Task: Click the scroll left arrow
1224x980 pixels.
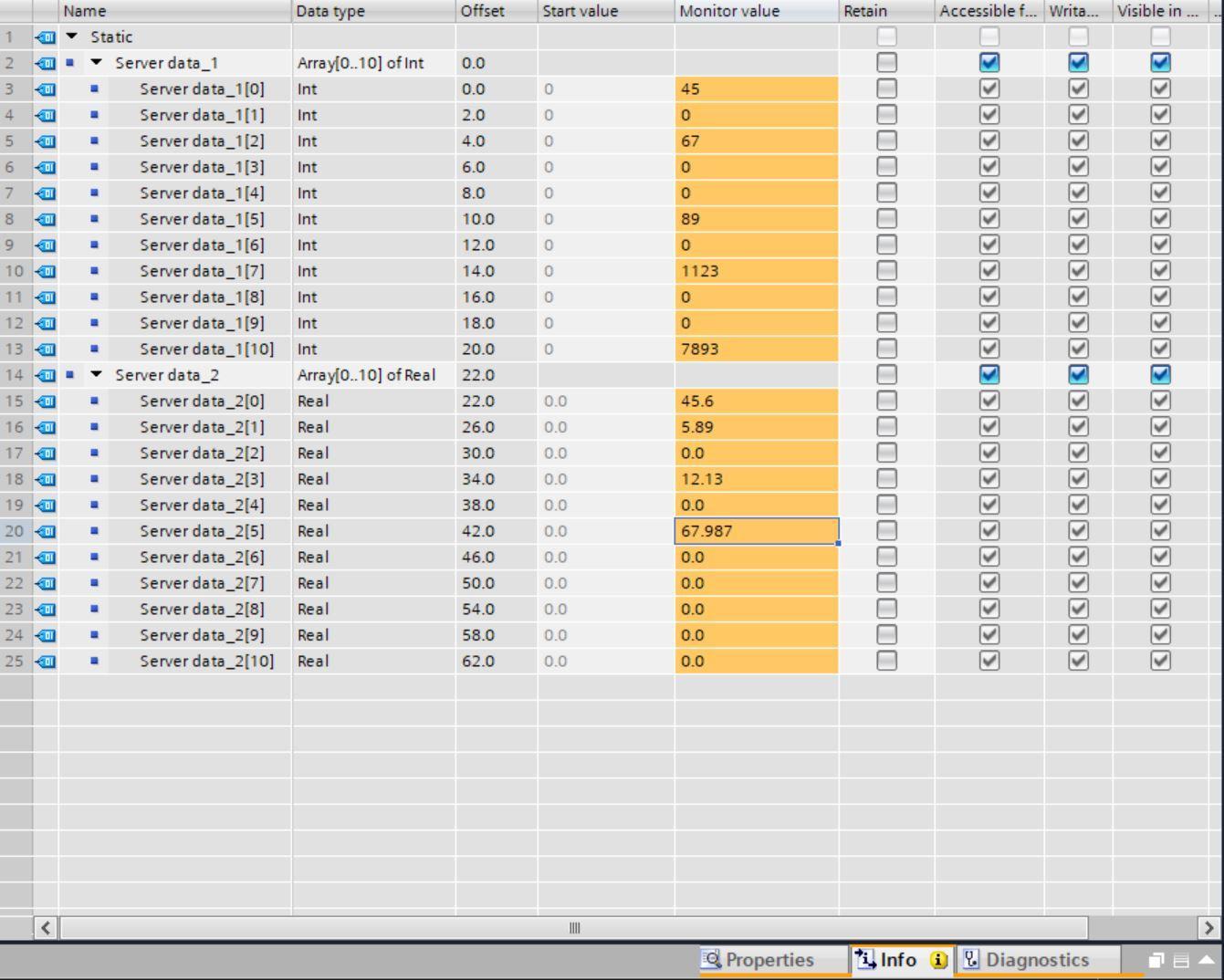Action: pyautogui.click(x=46, y=928)
